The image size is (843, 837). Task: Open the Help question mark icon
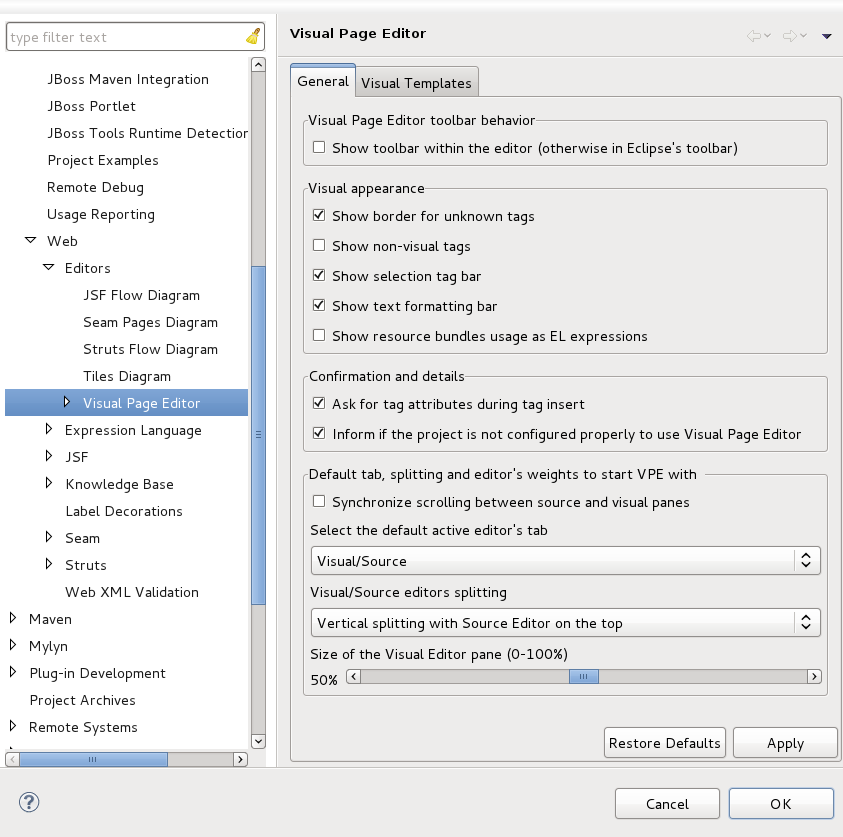(x=29, y=802)
